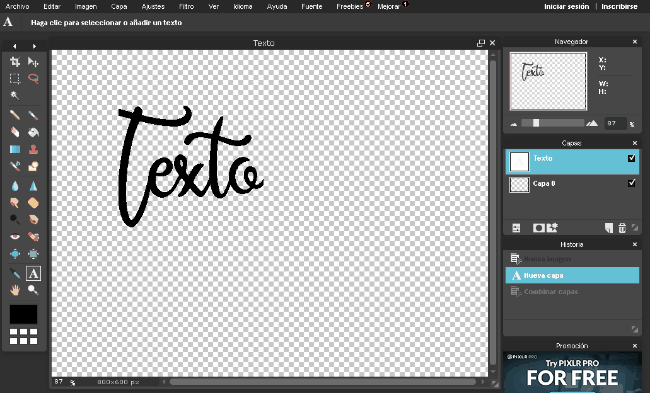650x393 pixels.
Task: Click the Navegador zoom slider handle
Action: (536, 123)
